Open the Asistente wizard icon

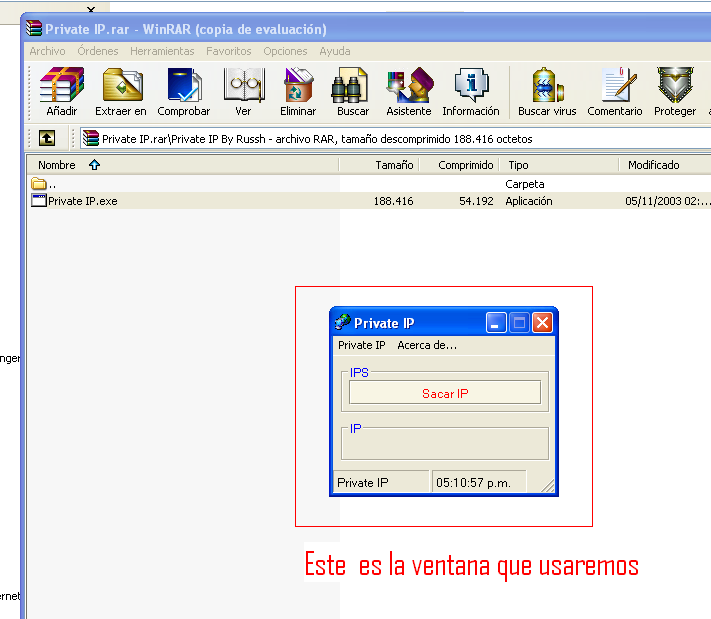[x=410, y=84]
